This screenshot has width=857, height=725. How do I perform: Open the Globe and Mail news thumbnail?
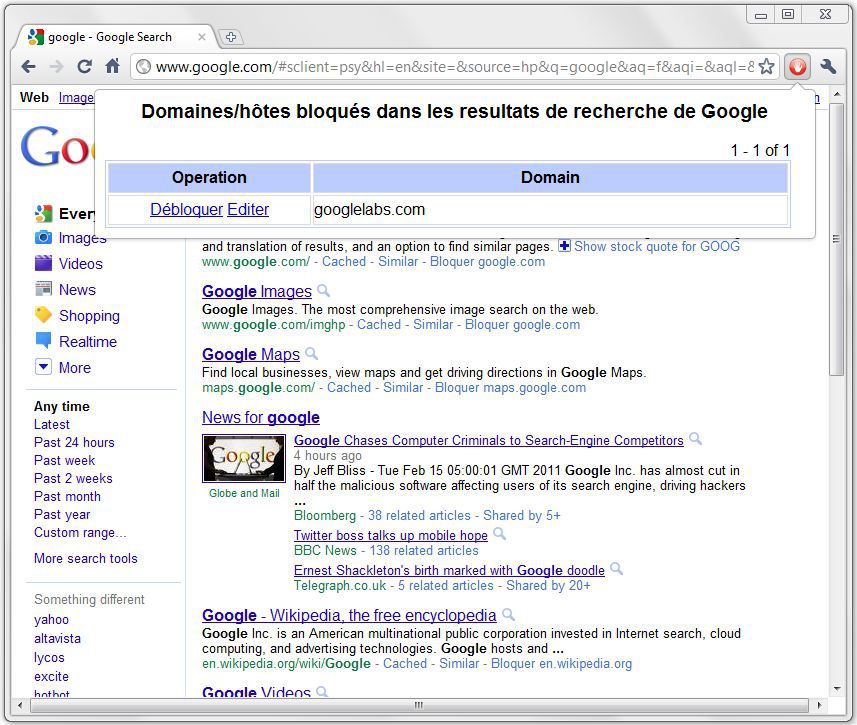coord(244,458)
